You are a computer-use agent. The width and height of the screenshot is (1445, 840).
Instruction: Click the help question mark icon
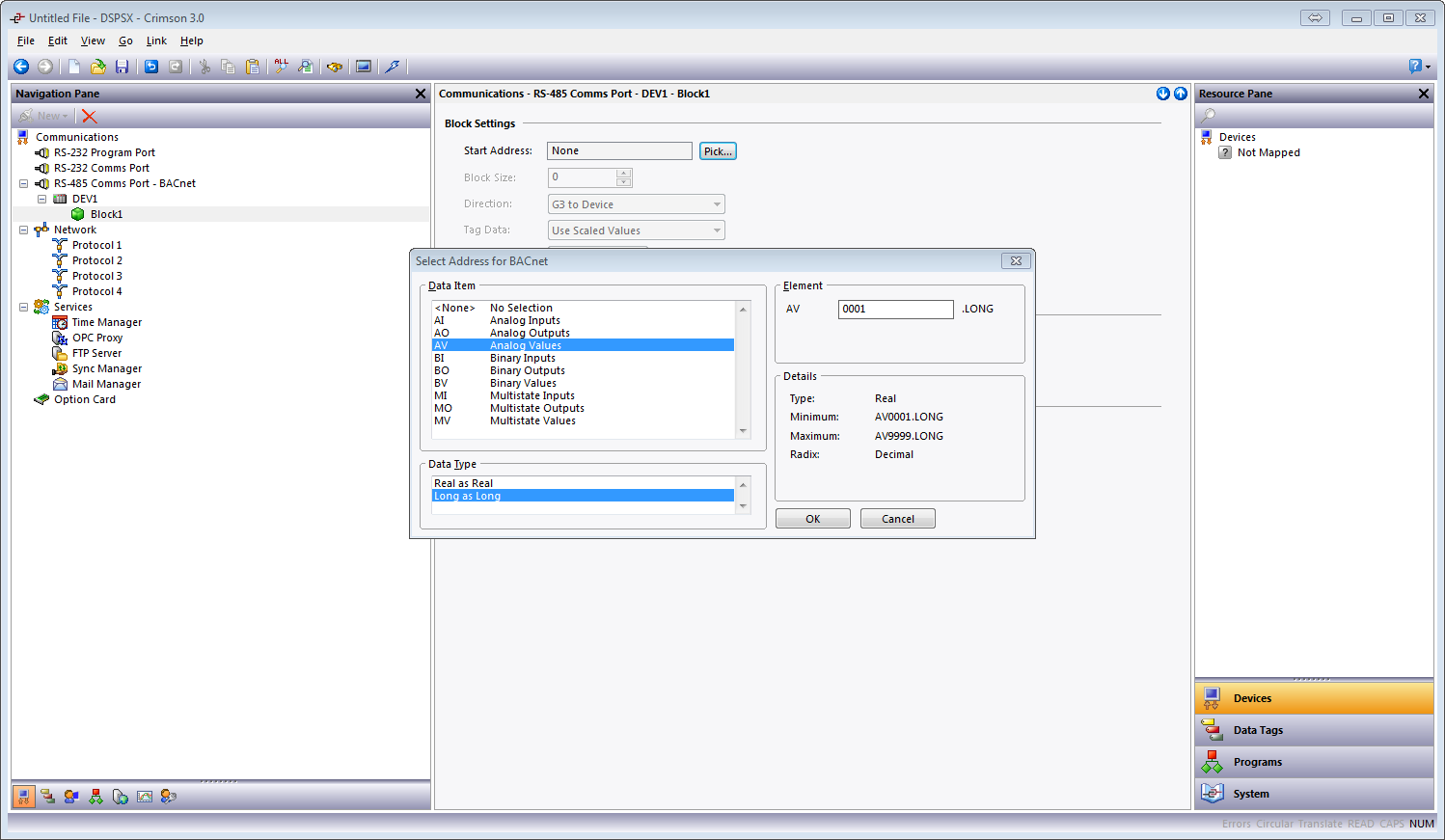[1416, 67]
